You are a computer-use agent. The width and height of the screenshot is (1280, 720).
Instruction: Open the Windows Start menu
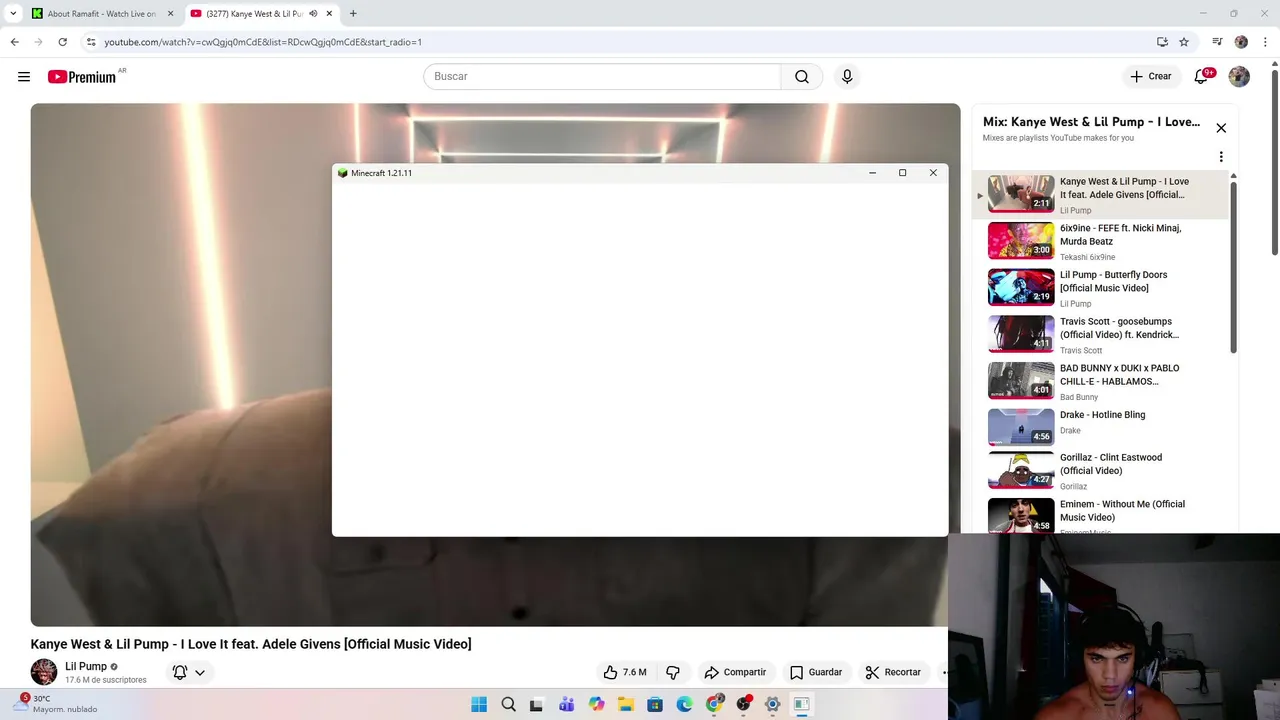coord(479,705)
